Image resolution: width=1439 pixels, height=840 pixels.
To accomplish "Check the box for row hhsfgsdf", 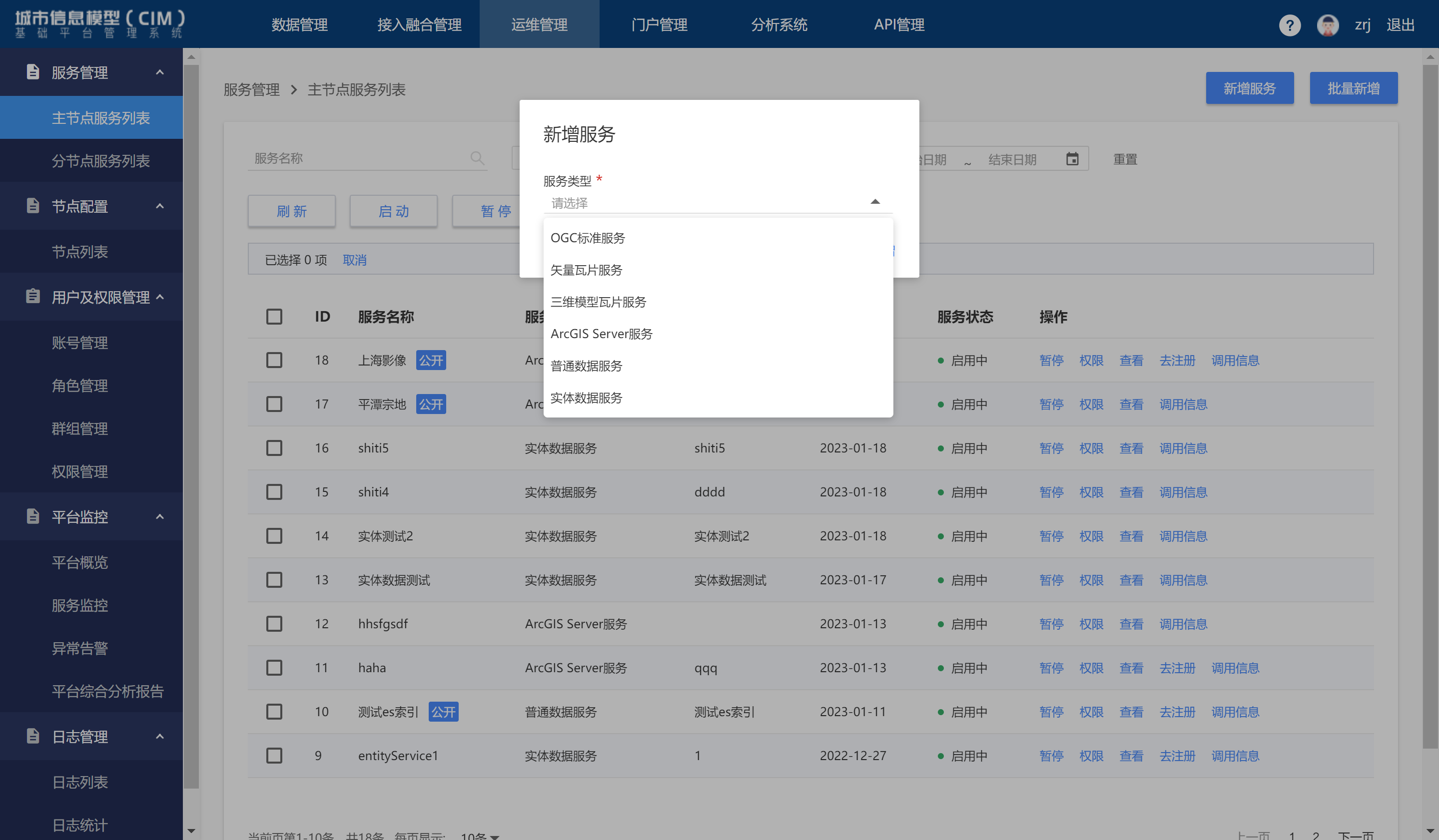I will pos(274,624).
